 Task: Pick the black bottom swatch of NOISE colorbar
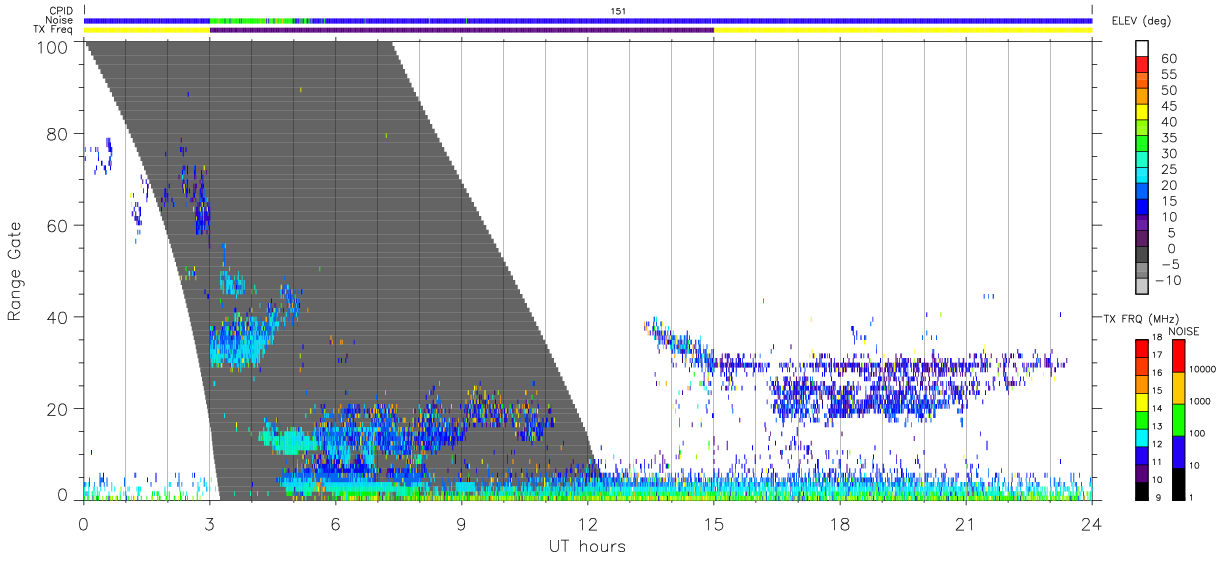click(1177, 482)
